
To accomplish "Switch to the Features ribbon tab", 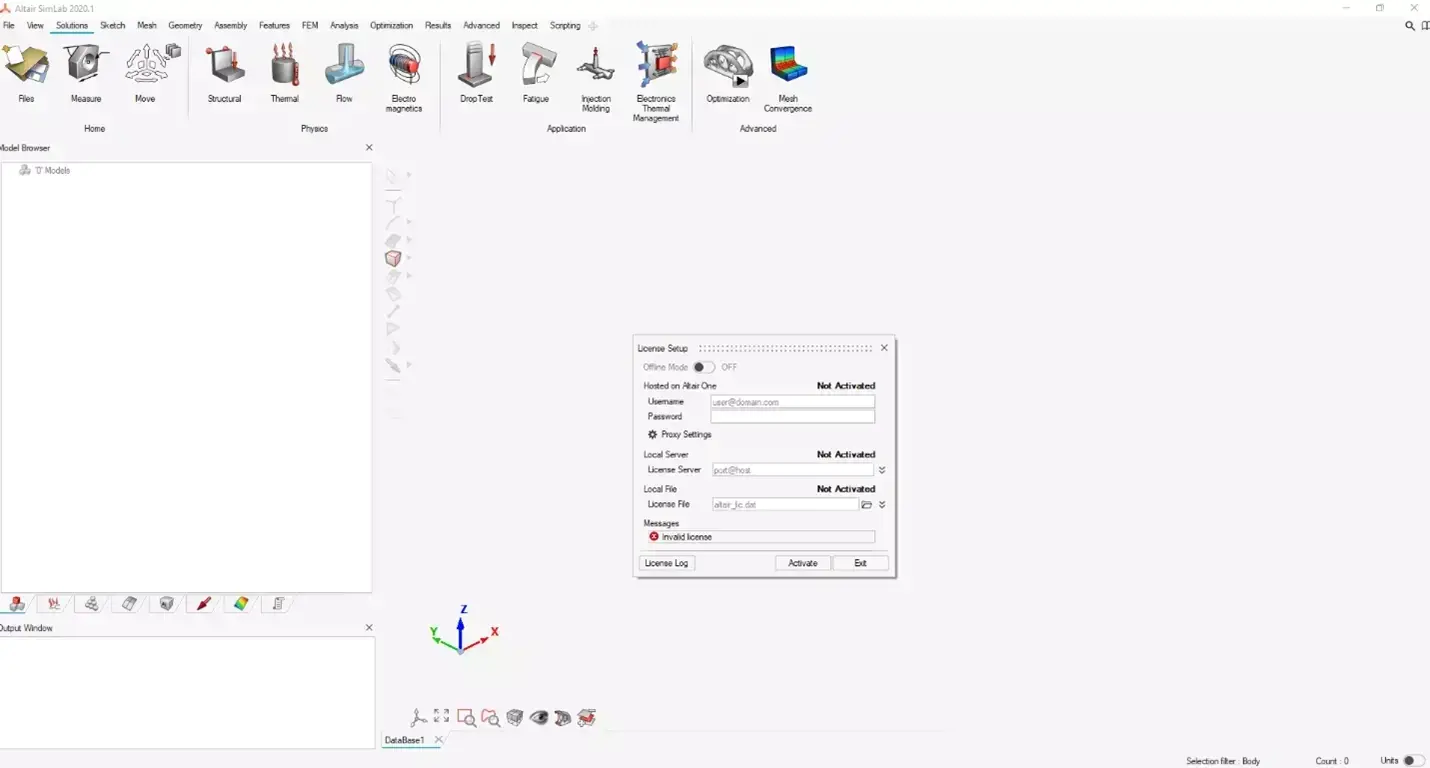I will (274, 26).
